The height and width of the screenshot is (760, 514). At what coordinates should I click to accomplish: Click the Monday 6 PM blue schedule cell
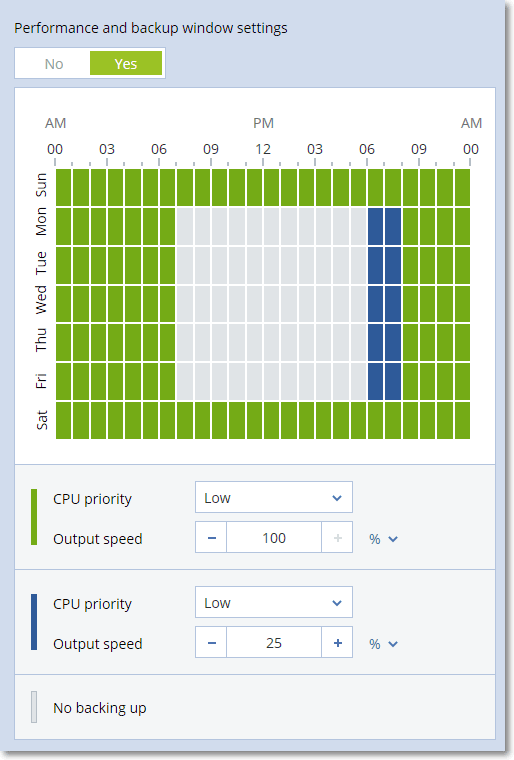tap(375, 226)
